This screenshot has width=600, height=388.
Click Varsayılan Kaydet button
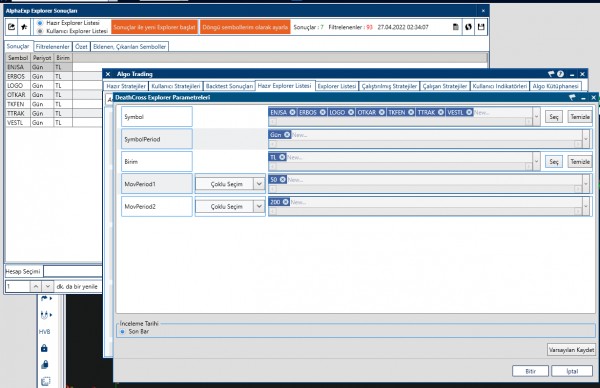click(x=571, y=350)
